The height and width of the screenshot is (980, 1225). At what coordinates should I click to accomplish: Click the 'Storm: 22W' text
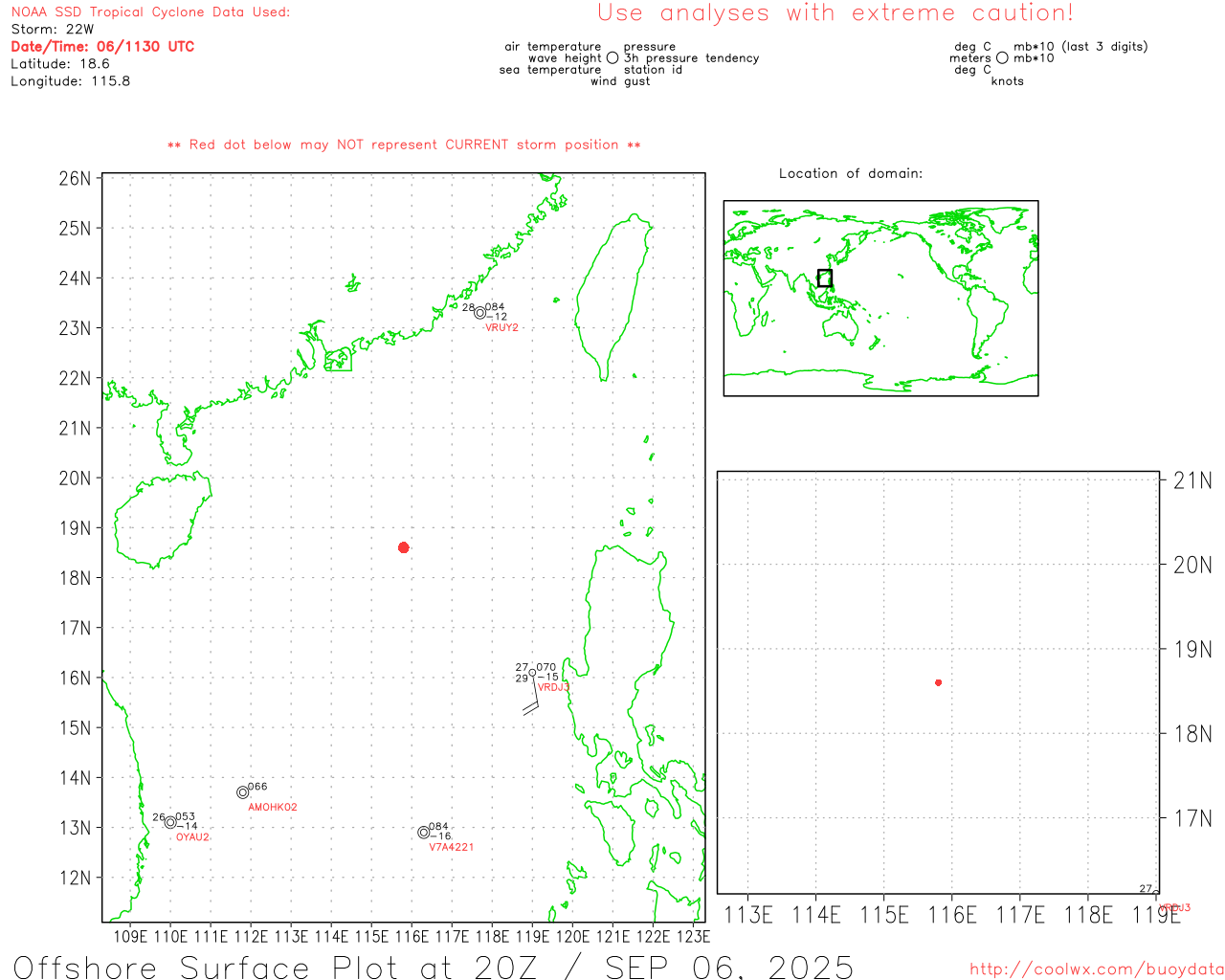[x=53, y=29]
